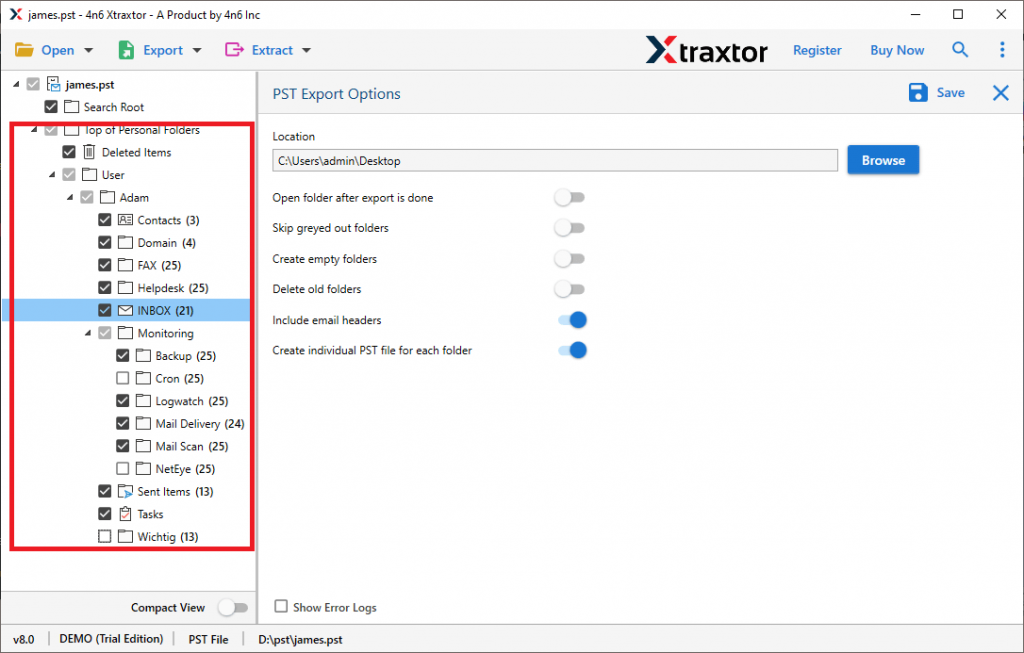Open the three-dot options menu

point(1002,49)
